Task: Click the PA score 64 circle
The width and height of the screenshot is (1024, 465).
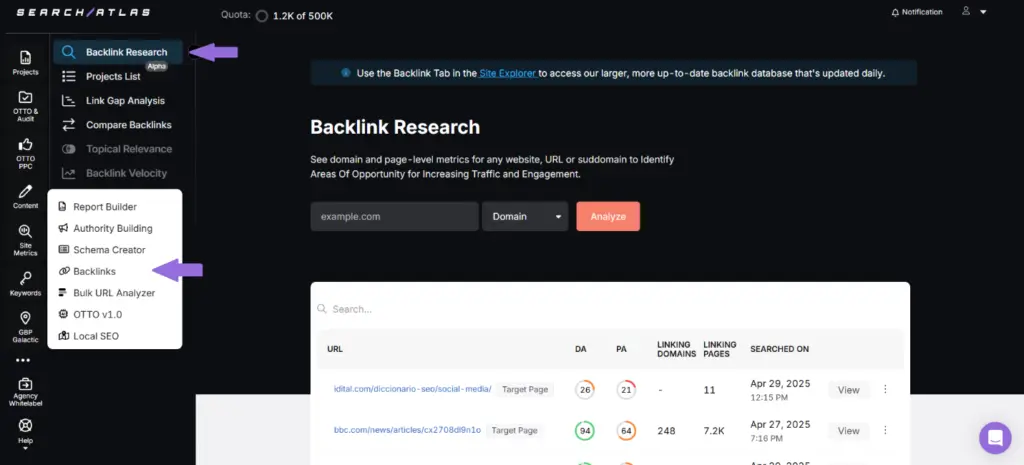Action: click(626, 431)
